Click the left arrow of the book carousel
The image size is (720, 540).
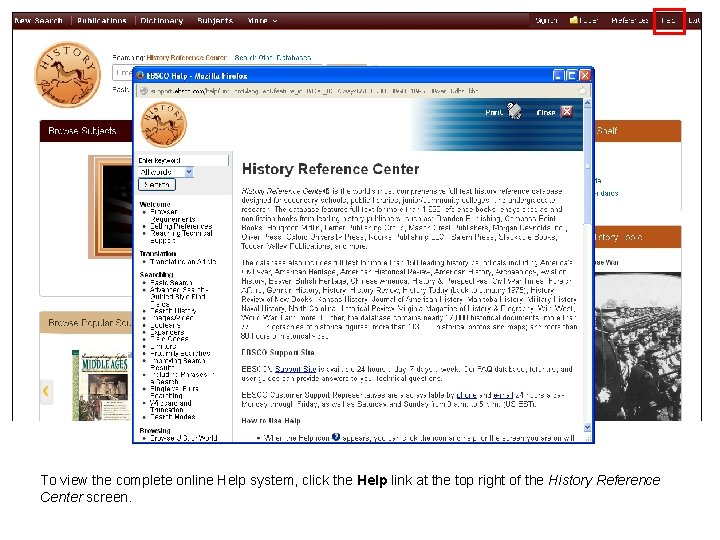(x=46, y=391)
